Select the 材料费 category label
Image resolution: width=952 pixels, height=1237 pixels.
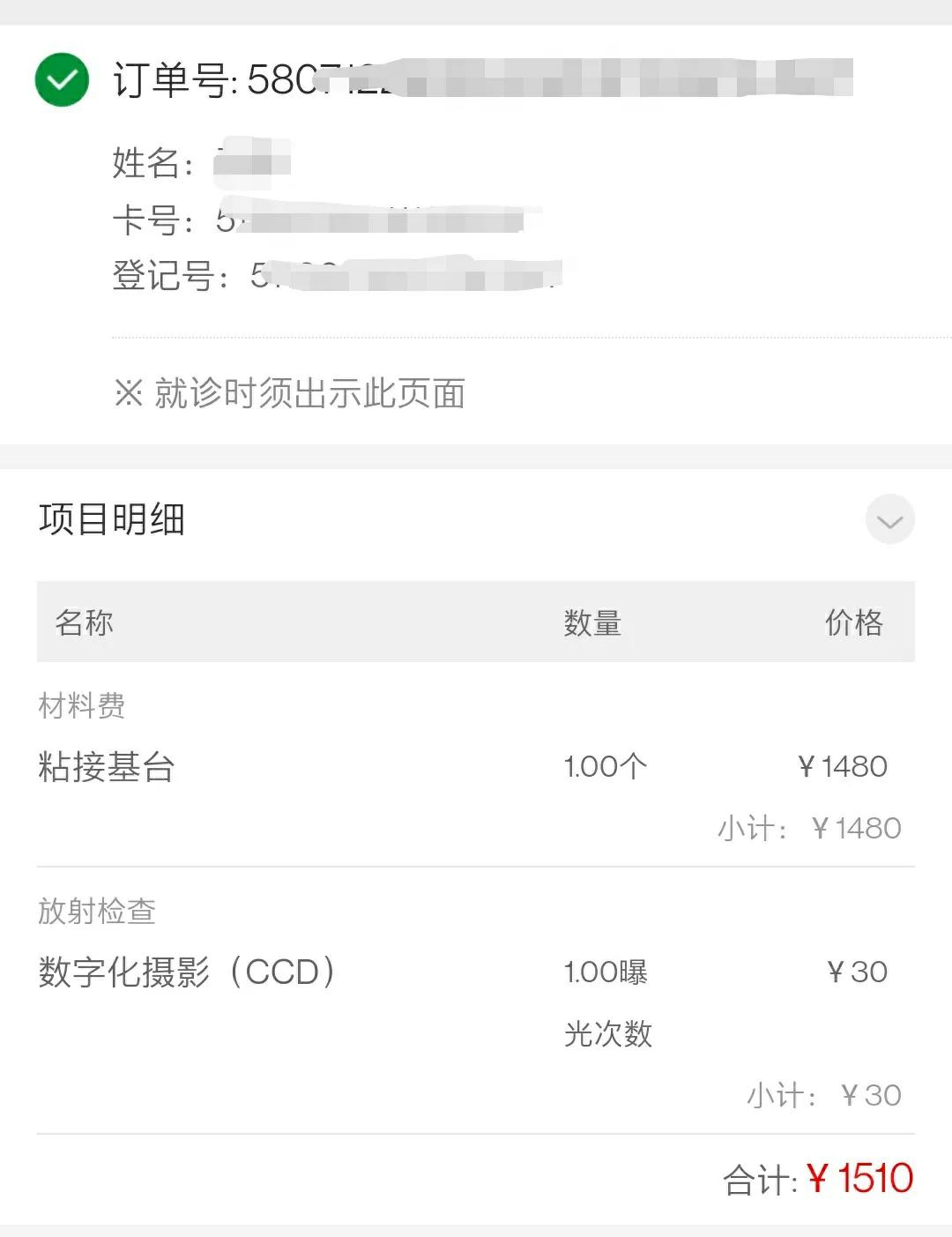pyautogui.click(x=82, y=705)
